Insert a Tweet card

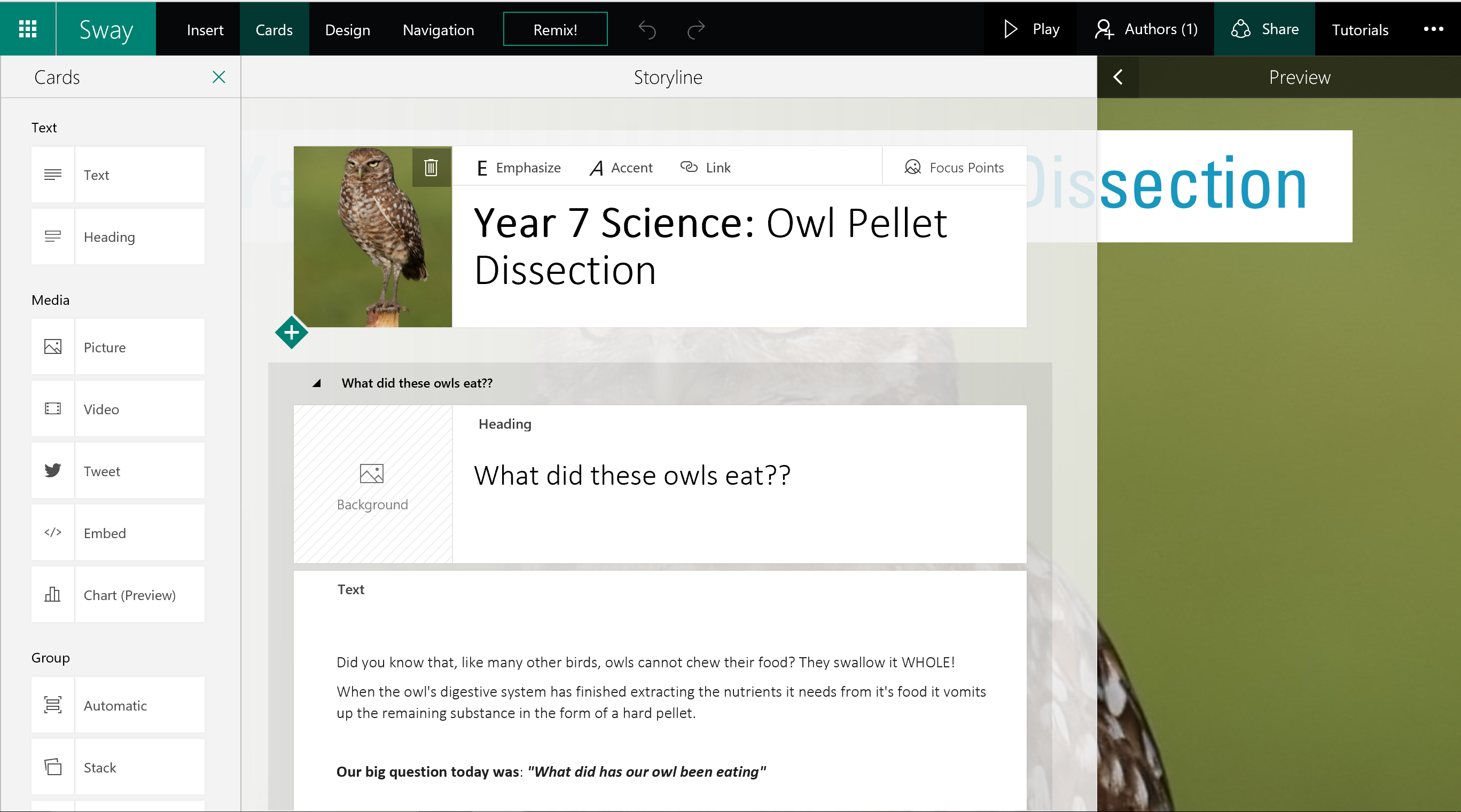click(118, 471)
